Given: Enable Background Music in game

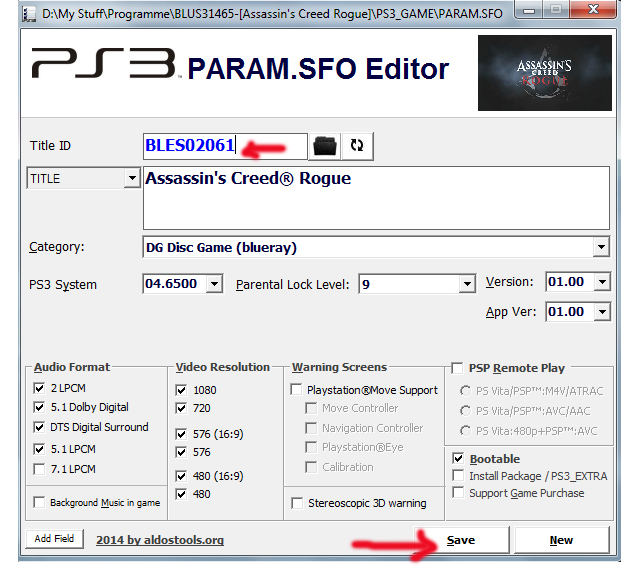Looking at the screenshot, I should click(x=40, y=503).
